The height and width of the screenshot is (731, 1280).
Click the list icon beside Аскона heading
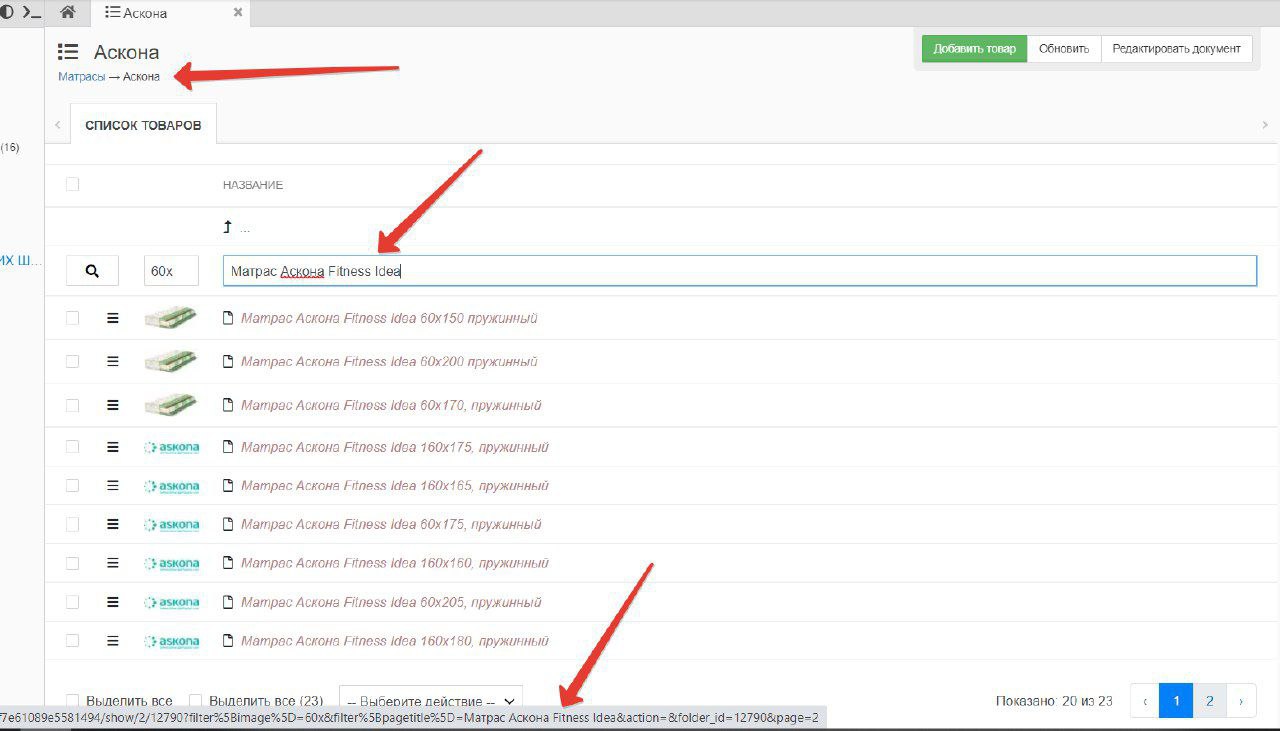tap(68, 52)
